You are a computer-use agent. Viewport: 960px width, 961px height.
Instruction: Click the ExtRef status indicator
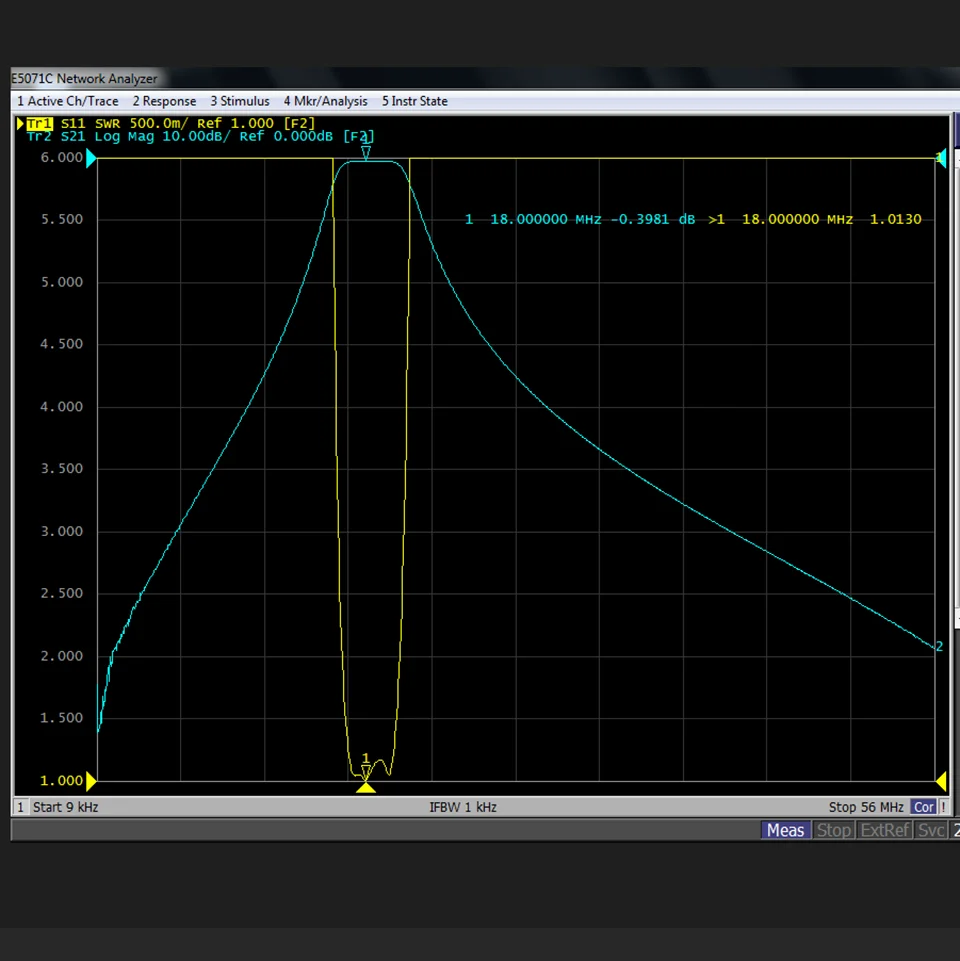885,830
